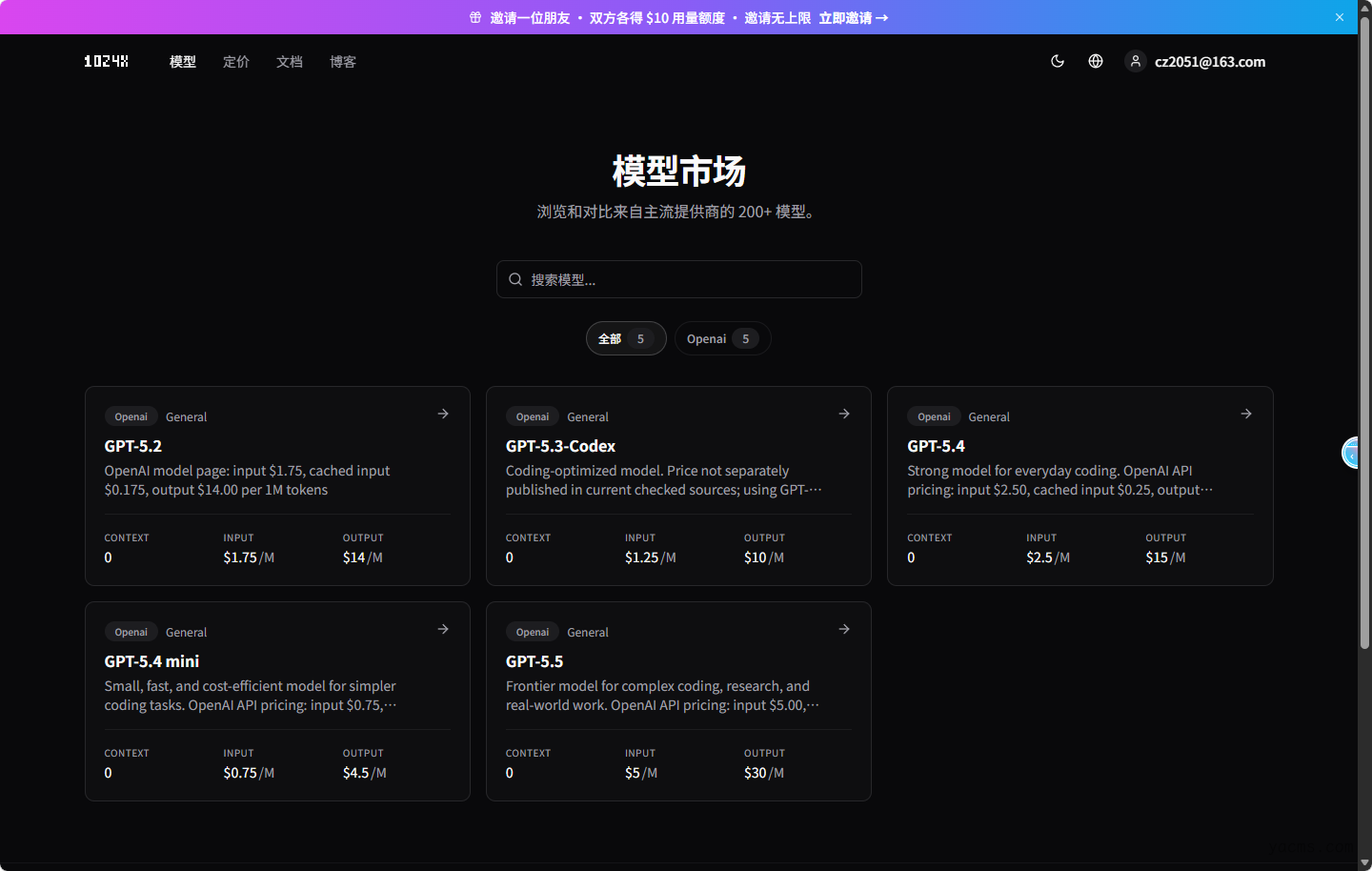Click the GPT-5.4 mini model title
This screenshot has width=1372, height=871.
(x=151, y=661)
